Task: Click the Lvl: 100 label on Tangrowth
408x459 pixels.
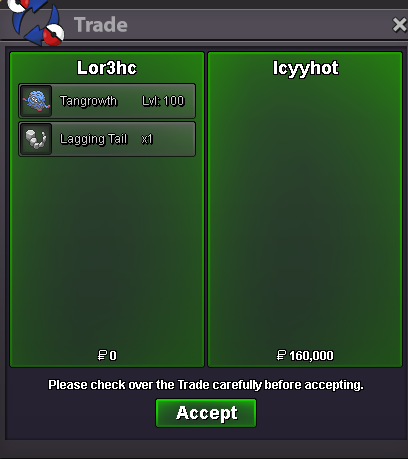Action: (x=163, y=101)
